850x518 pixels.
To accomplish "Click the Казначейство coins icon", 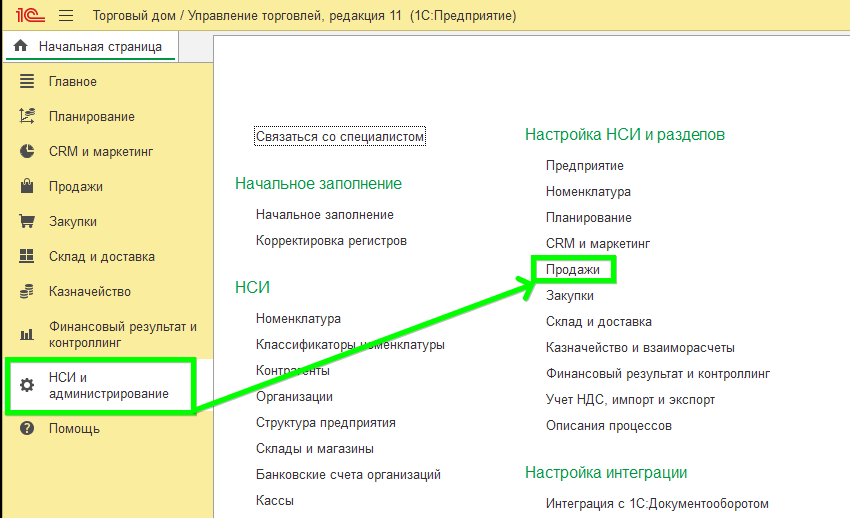I will click(27, 291).
